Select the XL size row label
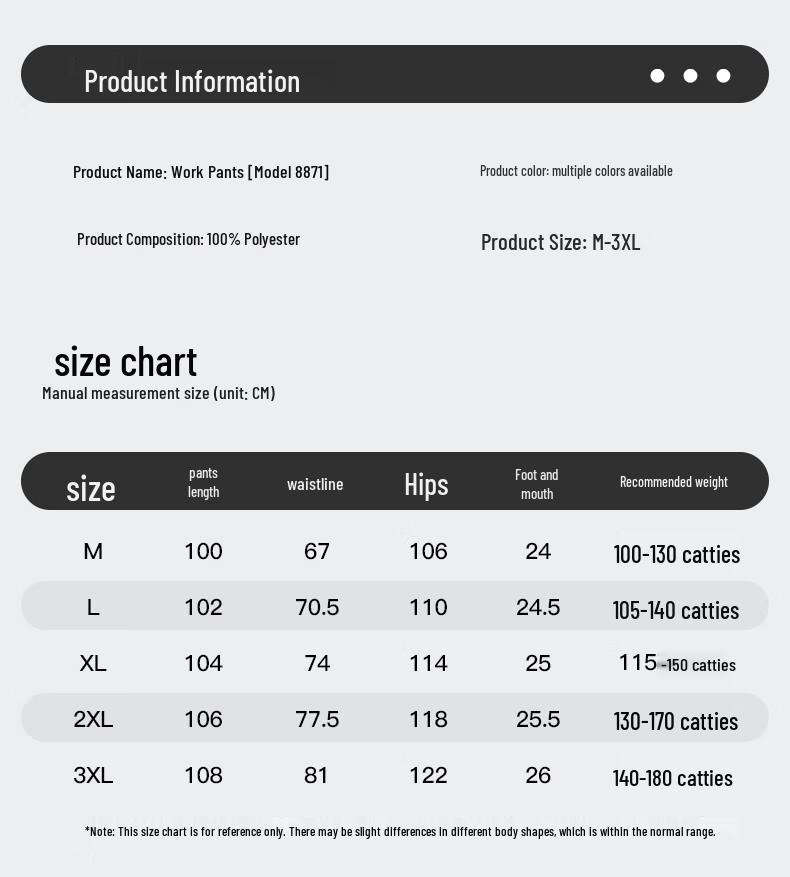Image resolution: width=790 pixels, height=877 pixels. 93,663
